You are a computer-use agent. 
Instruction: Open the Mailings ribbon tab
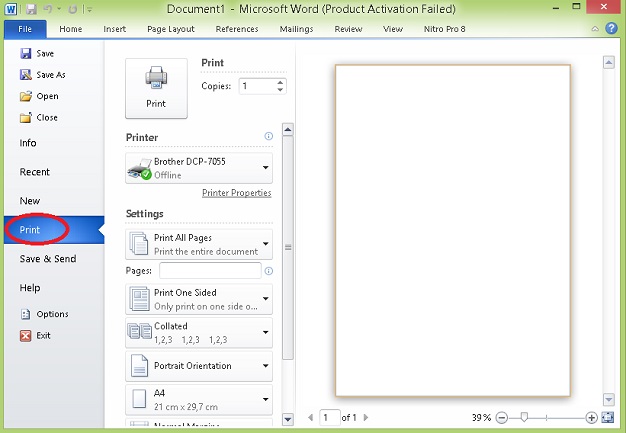tap(294, 29)
